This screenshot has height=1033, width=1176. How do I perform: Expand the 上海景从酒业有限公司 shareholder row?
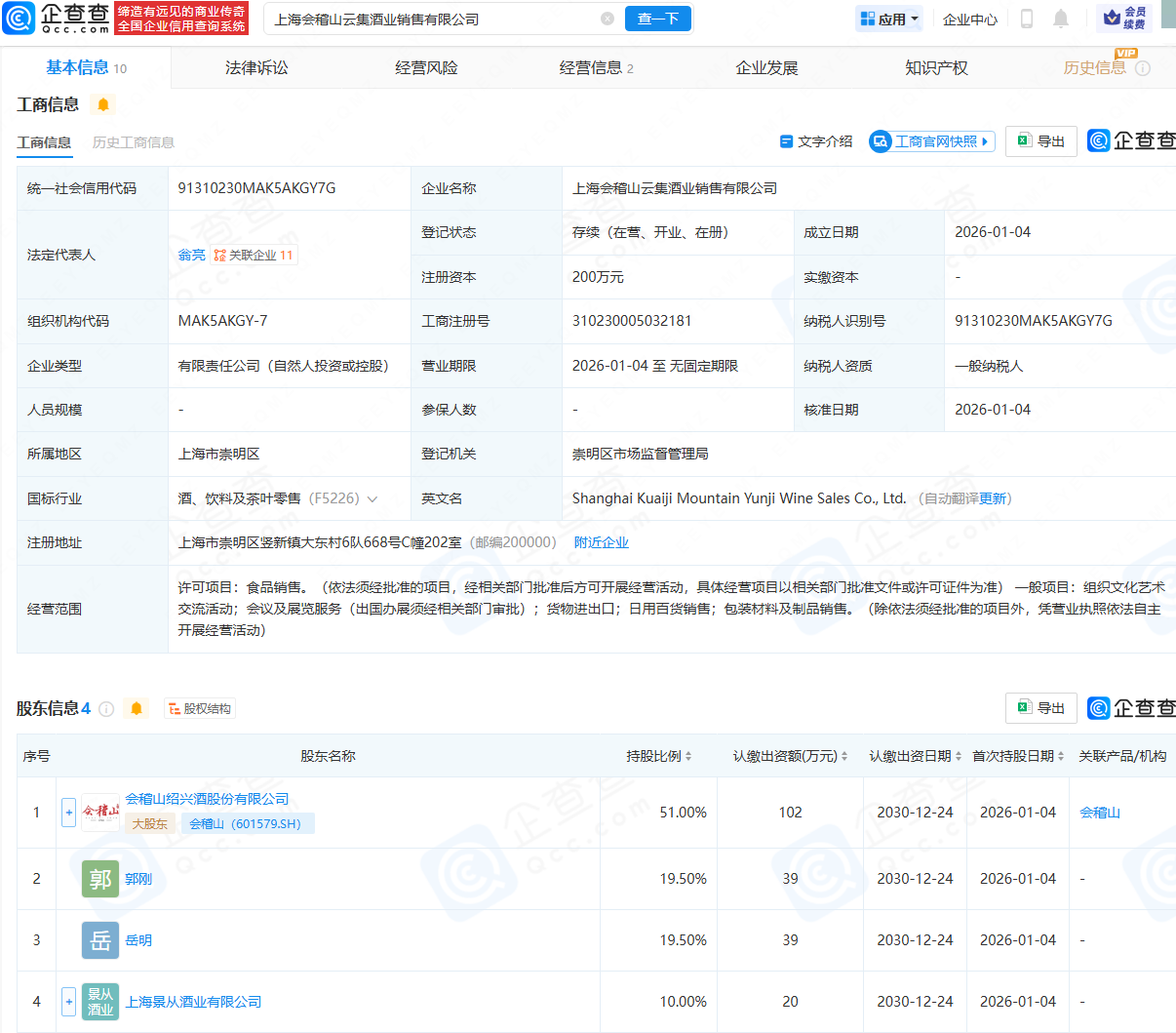point(68,1001)
